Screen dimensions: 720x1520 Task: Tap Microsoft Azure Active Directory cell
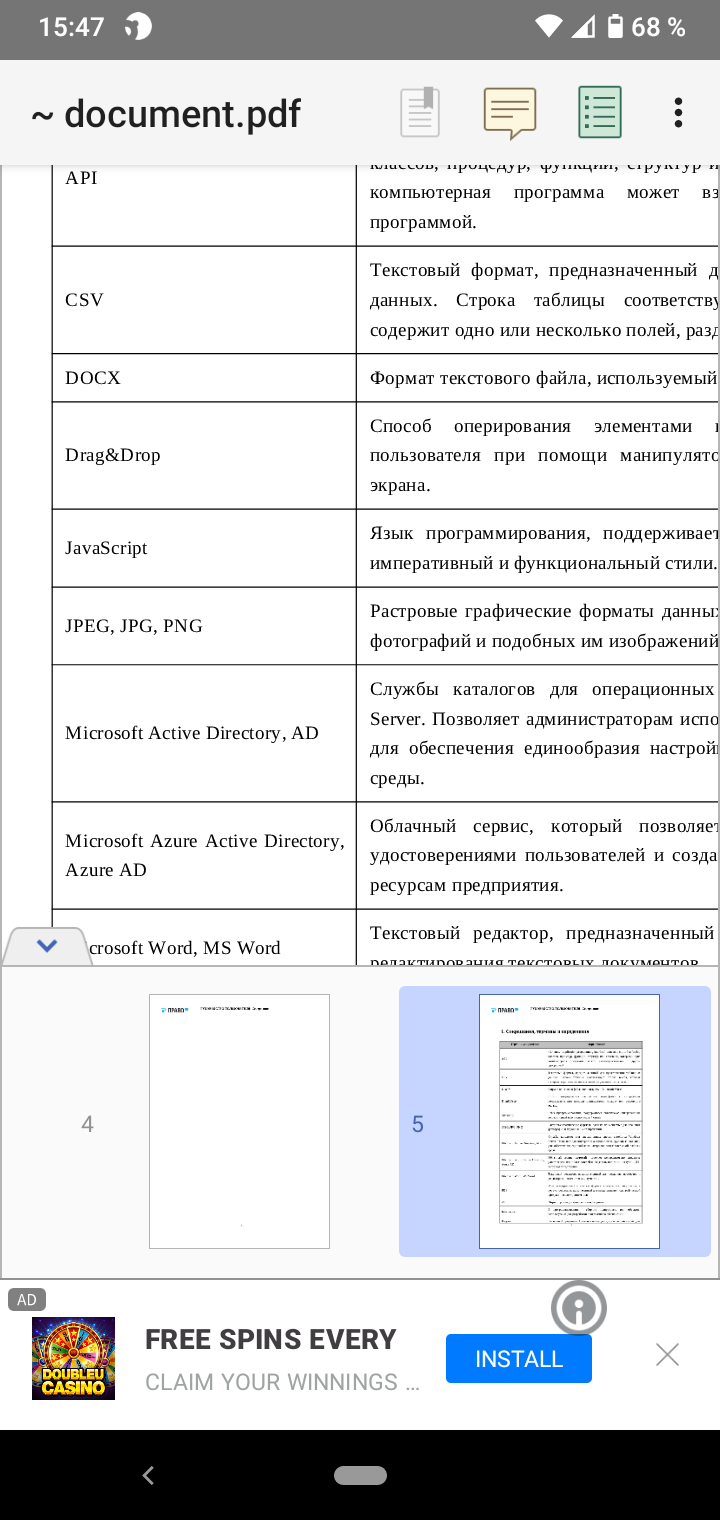tap(204, 855)
